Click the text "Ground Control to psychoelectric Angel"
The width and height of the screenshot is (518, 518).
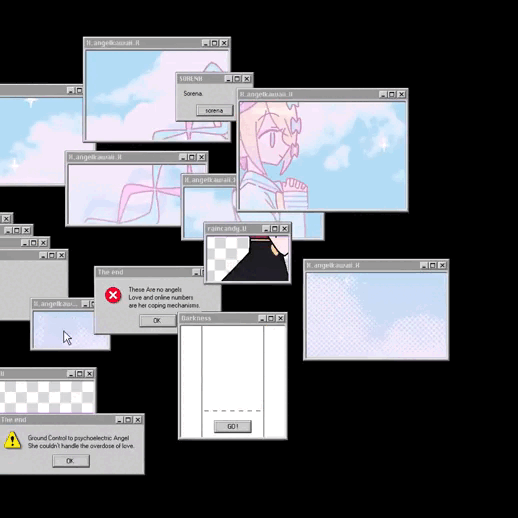coord(78,438)
